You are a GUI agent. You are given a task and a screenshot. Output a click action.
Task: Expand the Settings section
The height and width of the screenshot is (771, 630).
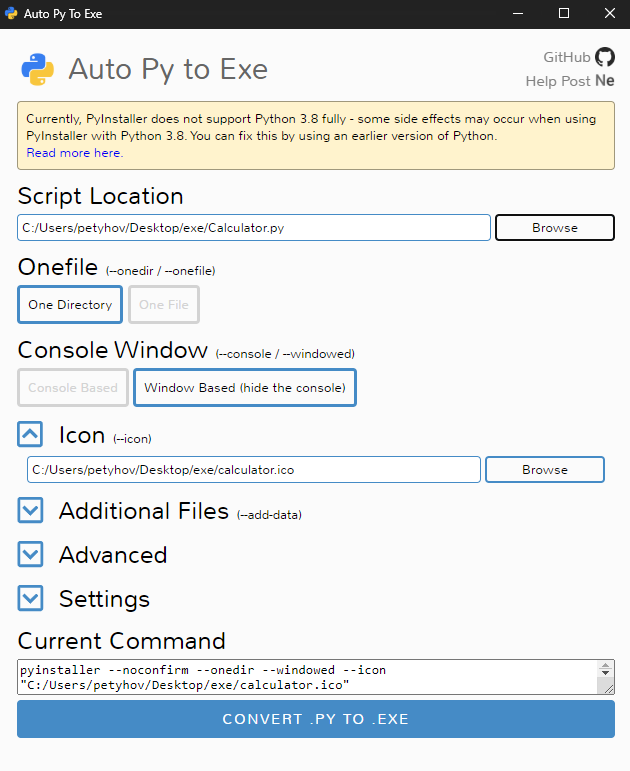point(31,599)
